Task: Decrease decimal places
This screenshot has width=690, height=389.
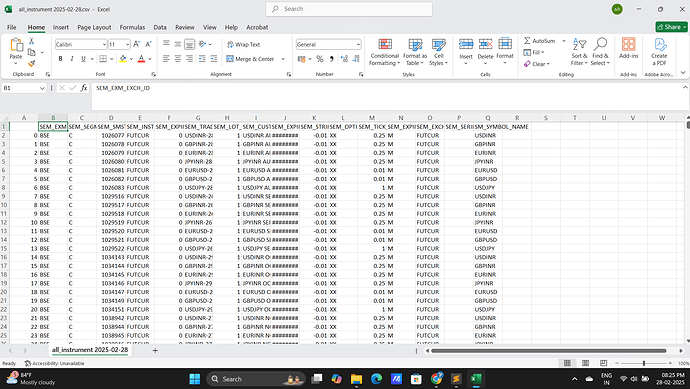Action: coord(356,59)
